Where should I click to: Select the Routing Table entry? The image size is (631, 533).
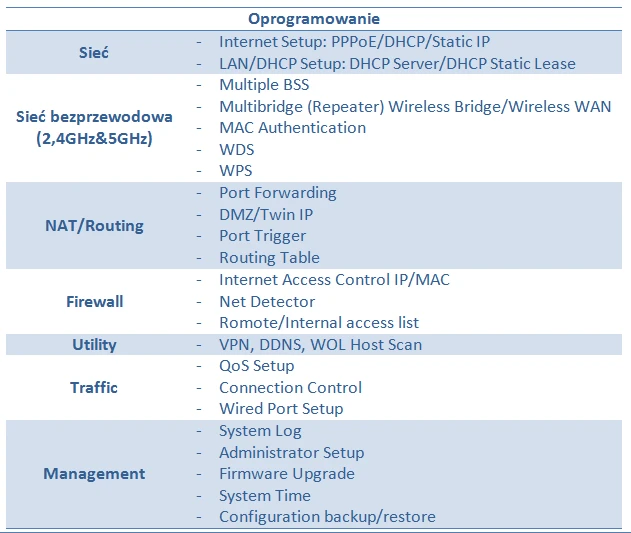coord(269,258)
